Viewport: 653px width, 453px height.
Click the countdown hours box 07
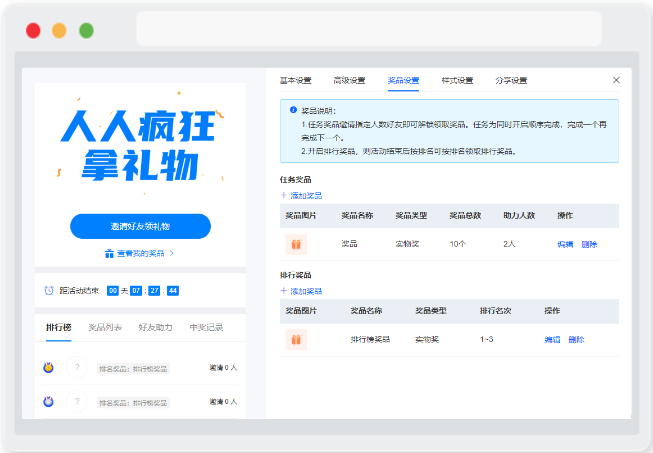point(136,291)
